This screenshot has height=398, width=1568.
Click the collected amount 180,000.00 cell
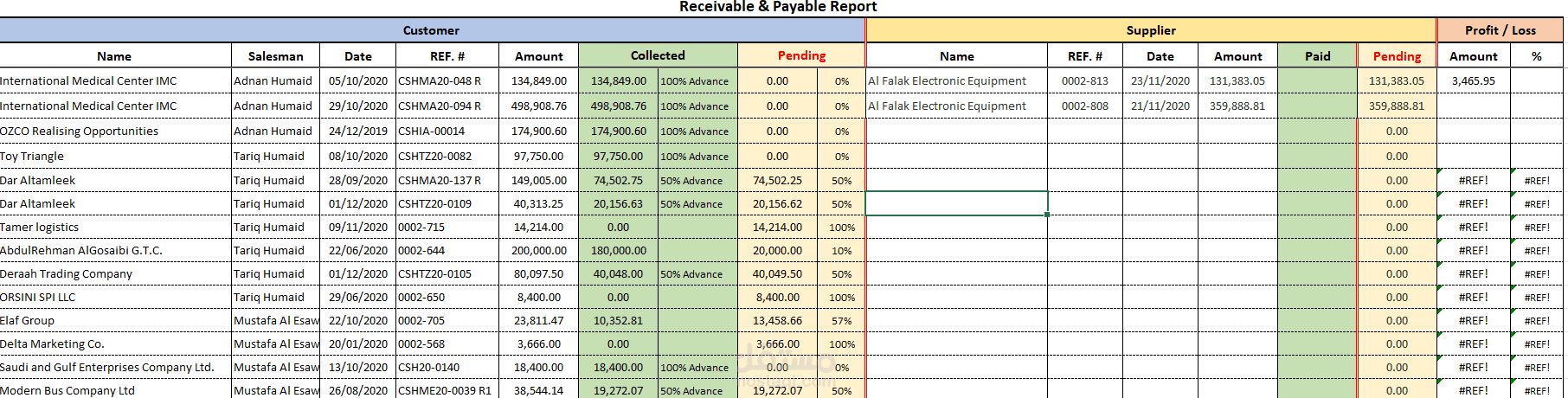tap(618, 250)
